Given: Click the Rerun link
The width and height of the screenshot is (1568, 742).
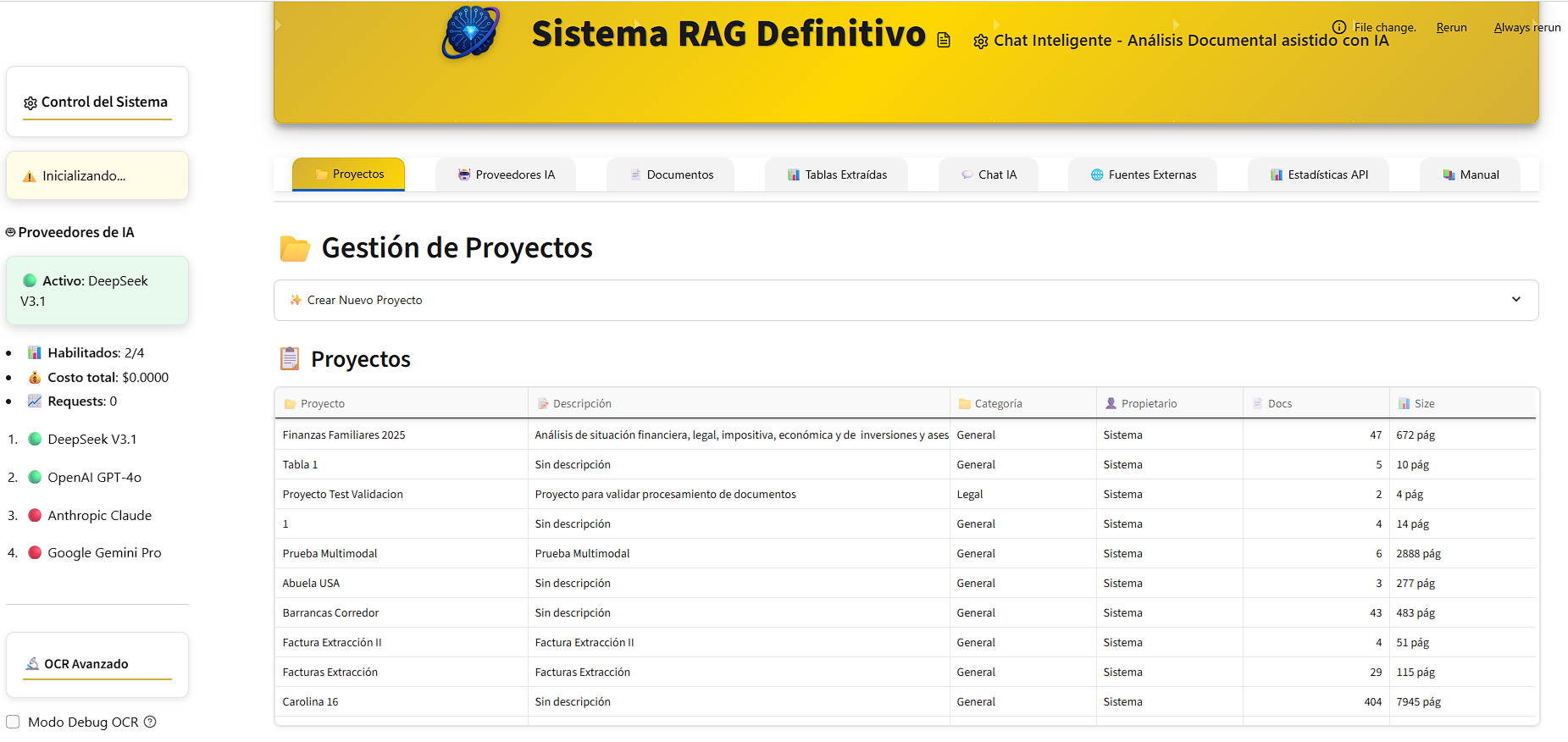Looking at the screenshot, I should tap(1451, 27).
